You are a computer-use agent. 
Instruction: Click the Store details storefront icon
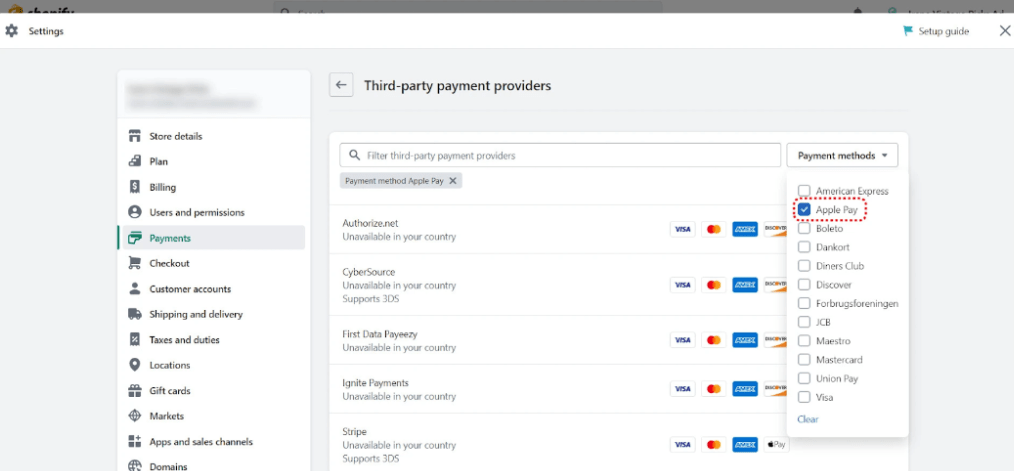click(x=135, y=136)
